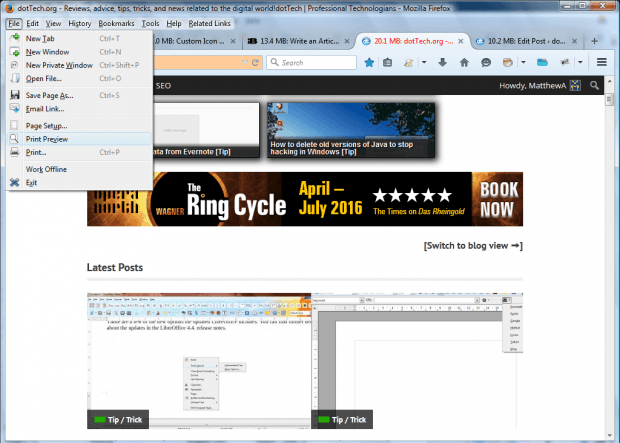The height and width of the screenshot is (443, 620).
Task: Click the chat bubble toolbar icon
Action: (486, 62)
